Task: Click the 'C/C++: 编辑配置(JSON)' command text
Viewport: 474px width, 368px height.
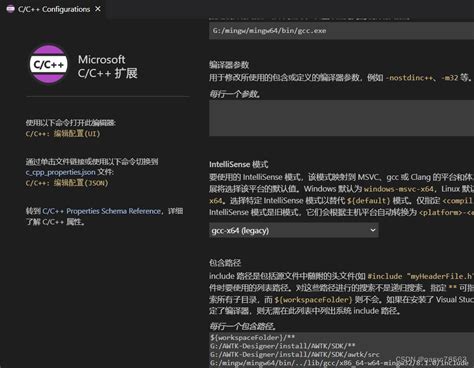Action: (x=67, y=183)
